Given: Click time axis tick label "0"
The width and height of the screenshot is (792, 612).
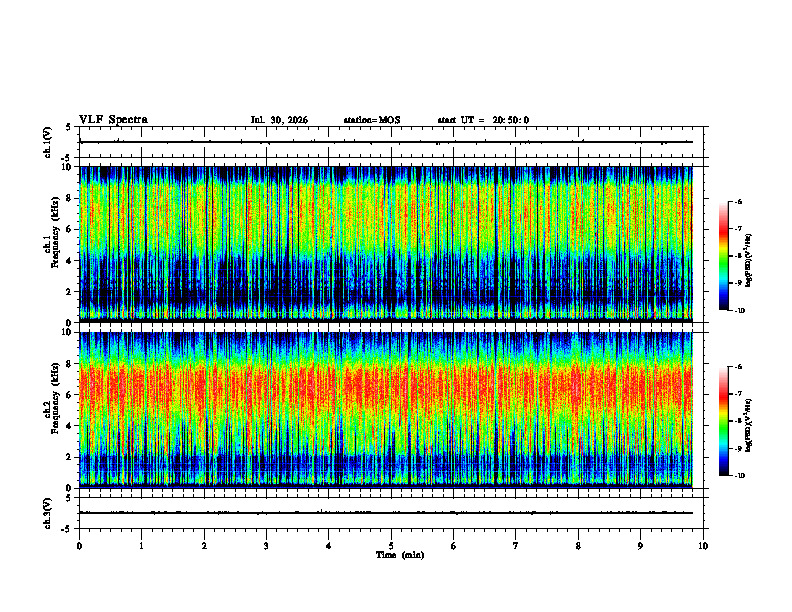Looking at the screenshot, I should (79, 546).
